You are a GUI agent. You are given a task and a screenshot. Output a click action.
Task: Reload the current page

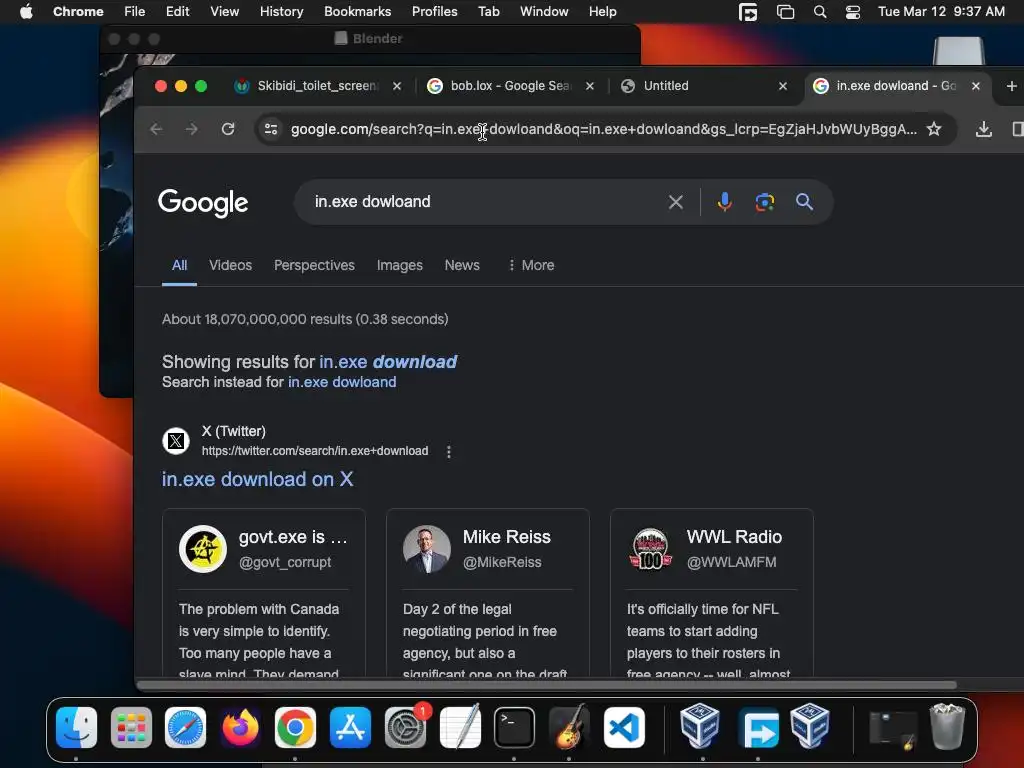pyautogui.click(x=228, y=129)
